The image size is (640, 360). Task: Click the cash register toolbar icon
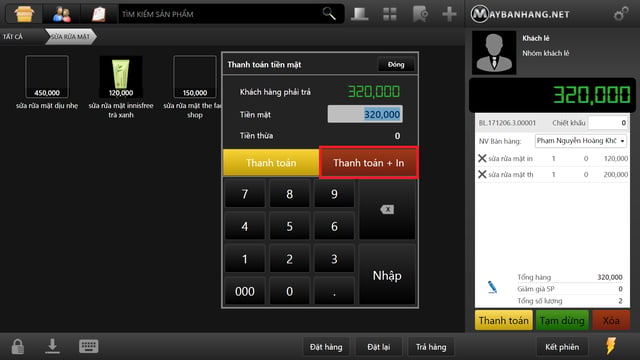pyautogui.click(x=360, y=14)
